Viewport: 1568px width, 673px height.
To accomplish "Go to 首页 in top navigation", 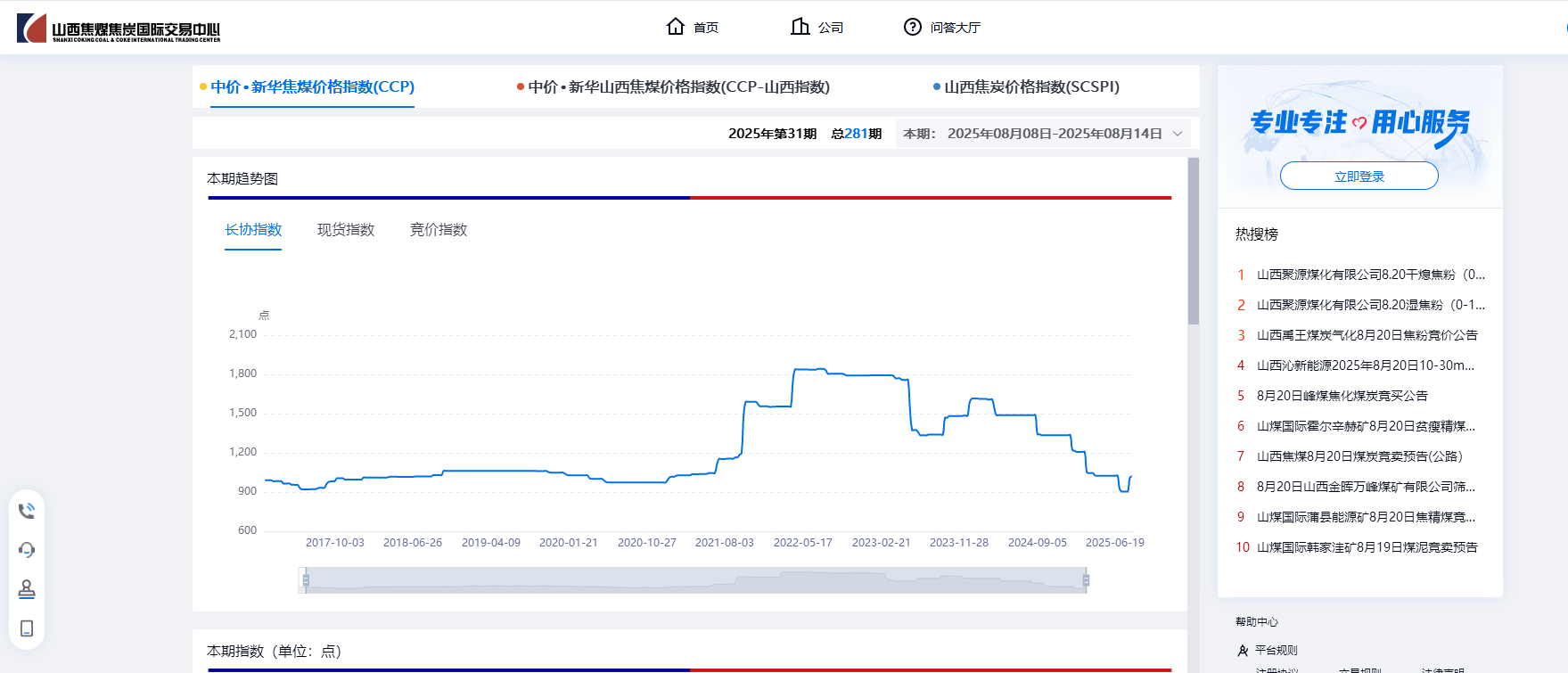I will click(x=706, y=28).
